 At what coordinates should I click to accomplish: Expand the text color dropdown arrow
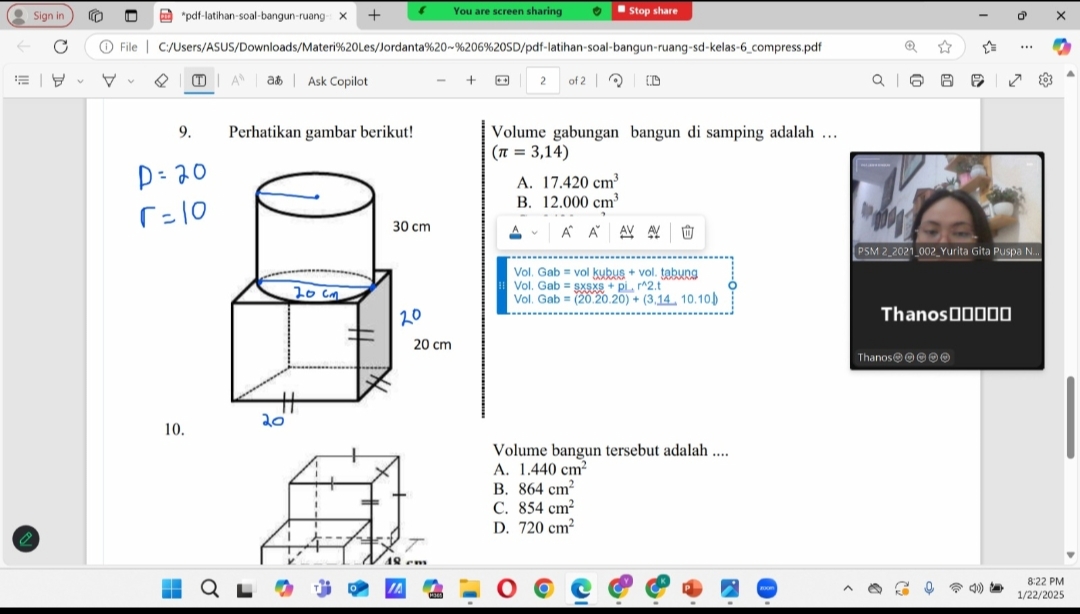pyautogui.click(x=534, y=233)
